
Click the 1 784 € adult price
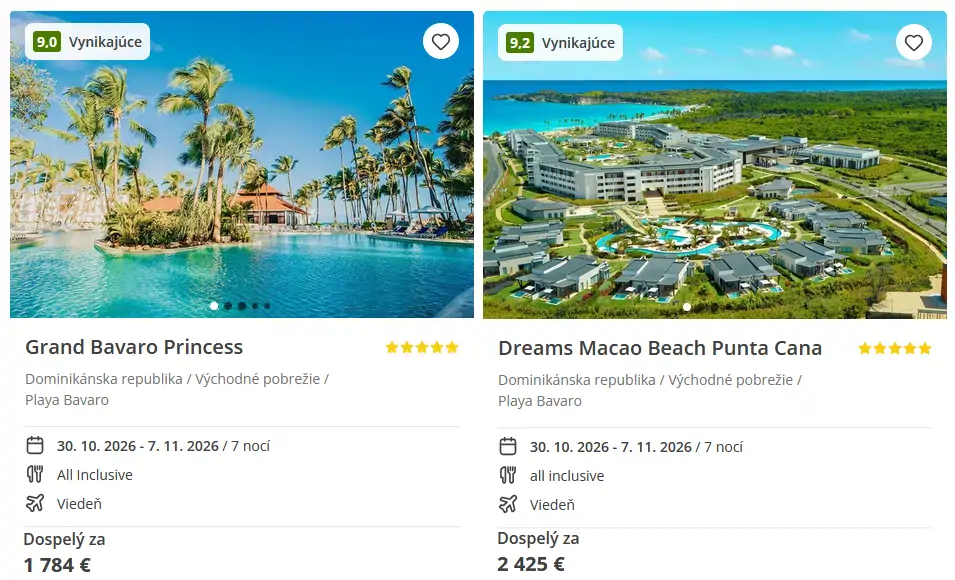point(57,565)
